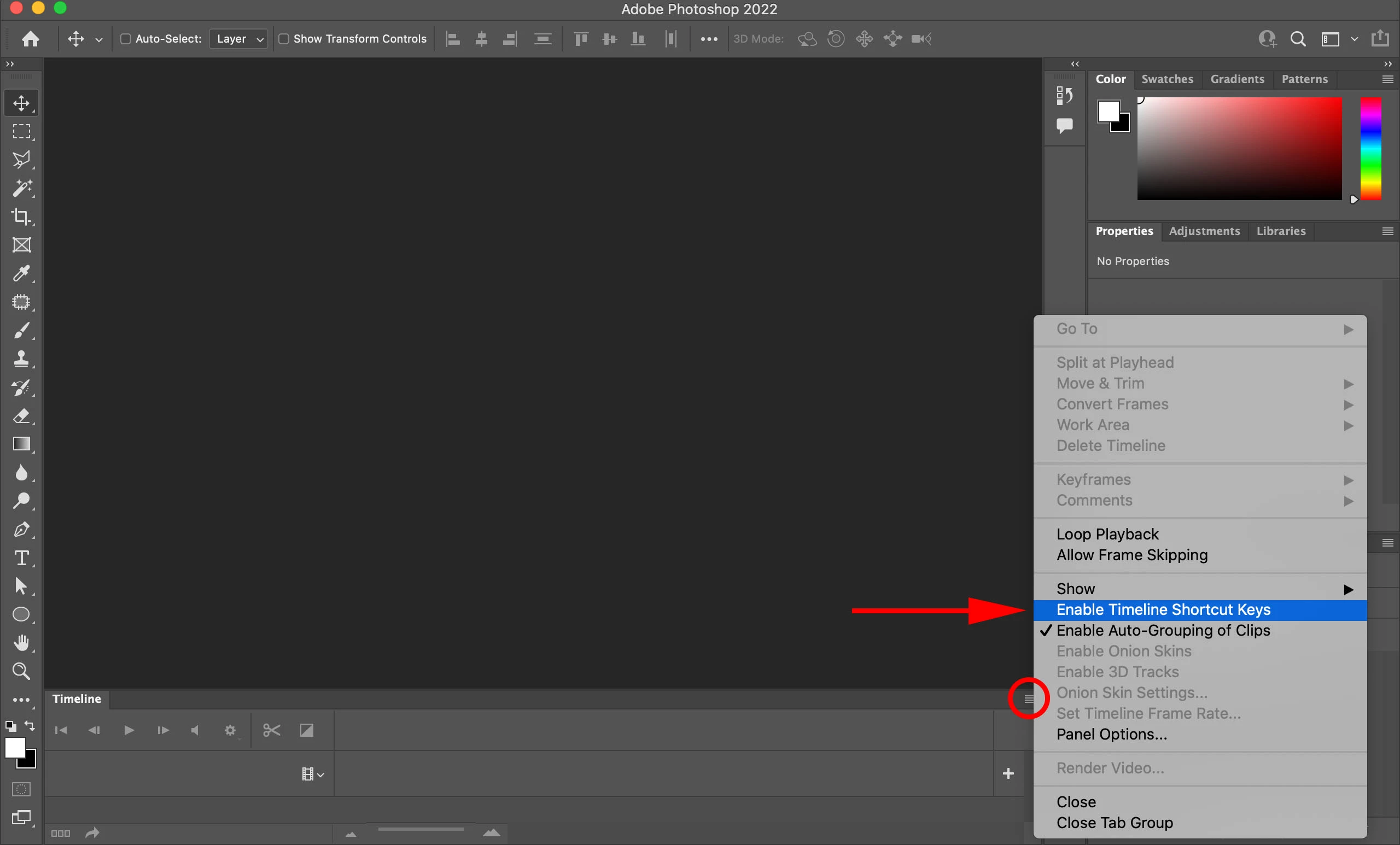Open the filmstrip add-media dropdown
The image size is (1400, 845).
tap(312, 773)
